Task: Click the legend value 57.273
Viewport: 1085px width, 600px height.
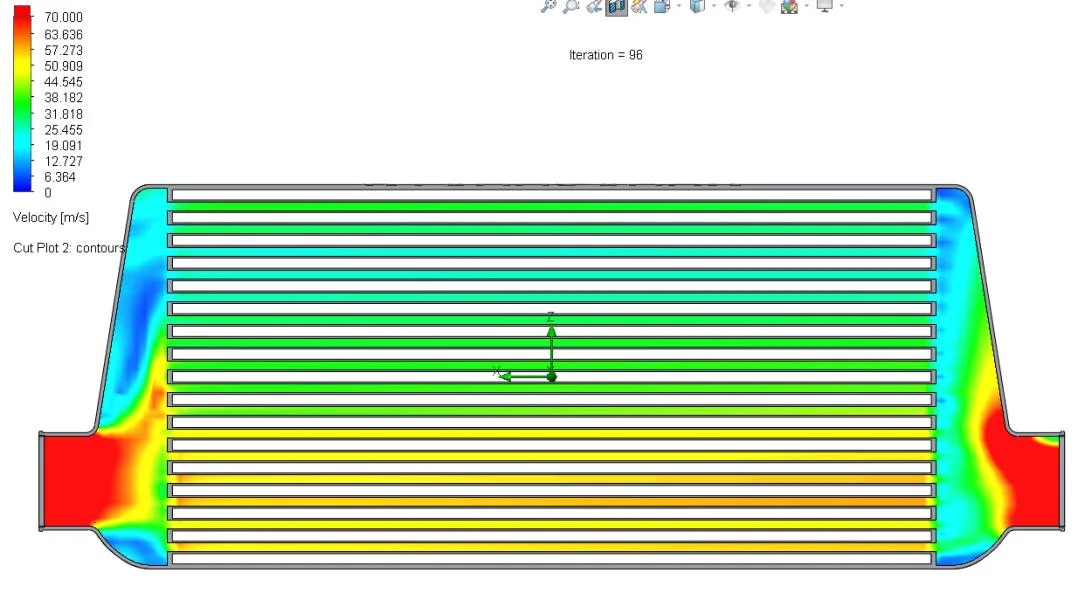Action: (x=63, y=51)
